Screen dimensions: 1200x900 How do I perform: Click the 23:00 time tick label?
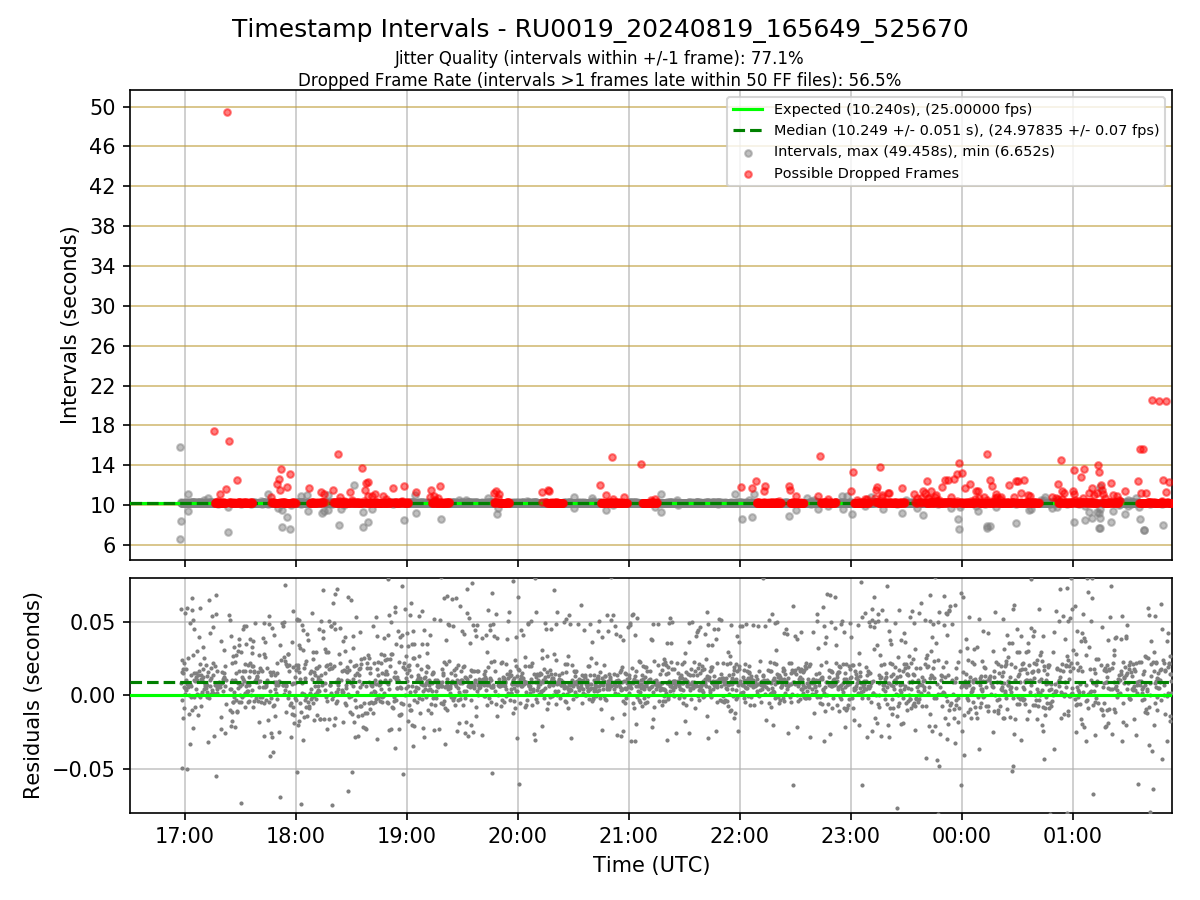(x=850, y=834)
